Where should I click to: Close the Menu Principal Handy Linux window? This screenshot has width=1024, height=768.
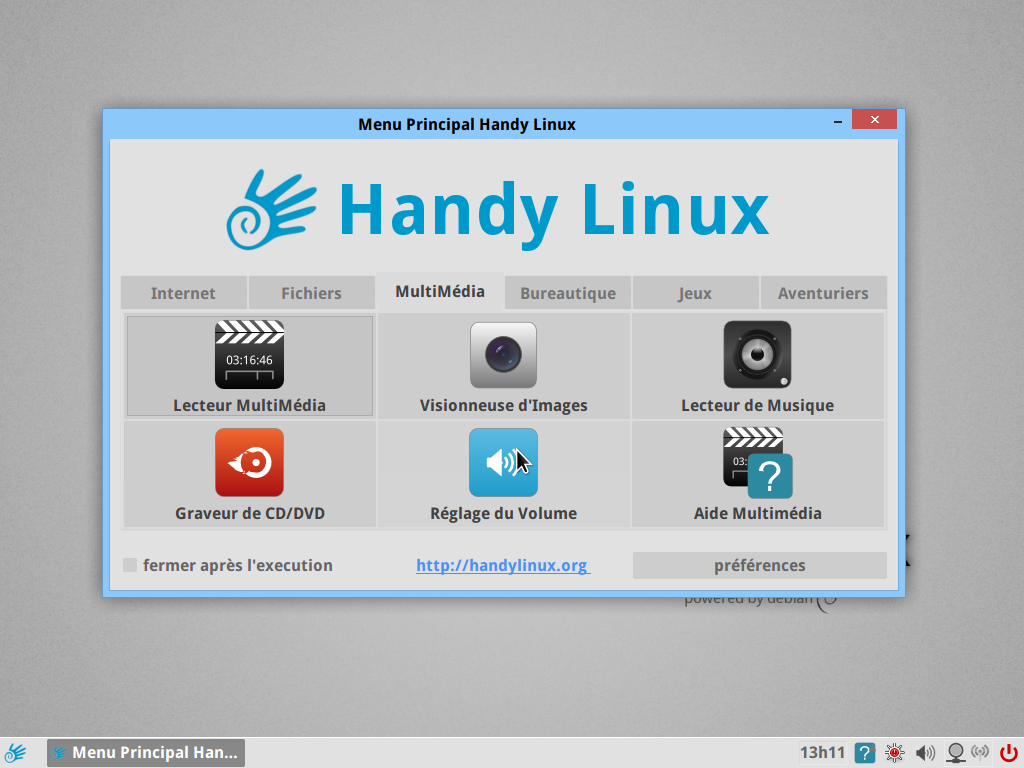(x=874, y=120)
